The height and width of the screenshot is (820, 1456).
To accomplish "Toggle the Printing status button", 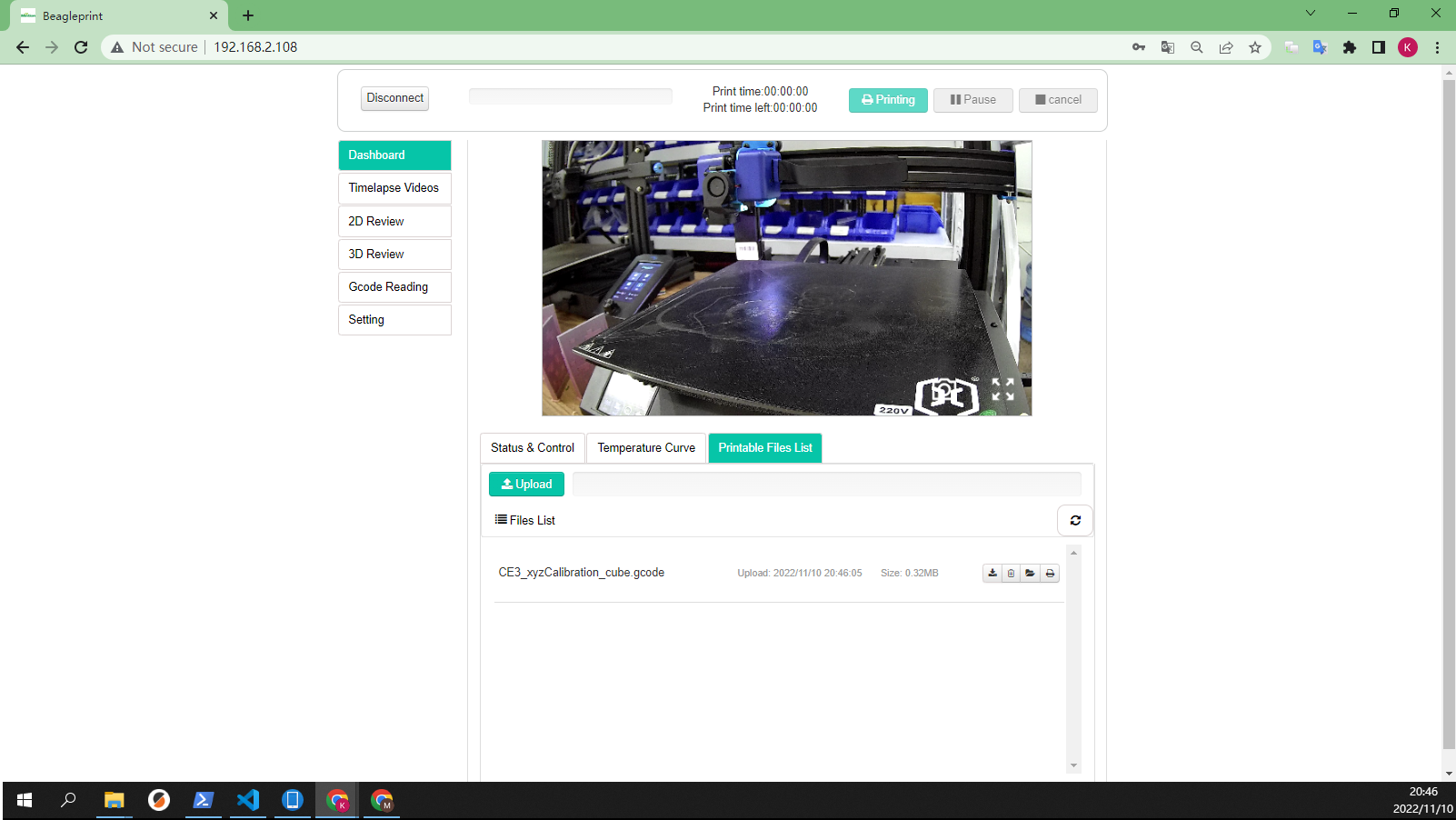I will click(x=888, y=100).
